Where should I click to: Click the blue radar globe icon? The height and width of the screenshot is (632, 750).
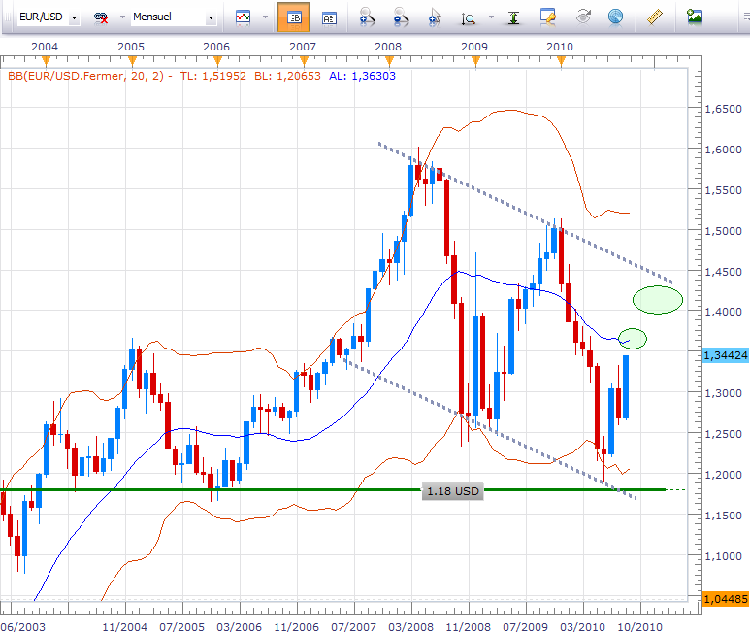click(x=616, y=17)
